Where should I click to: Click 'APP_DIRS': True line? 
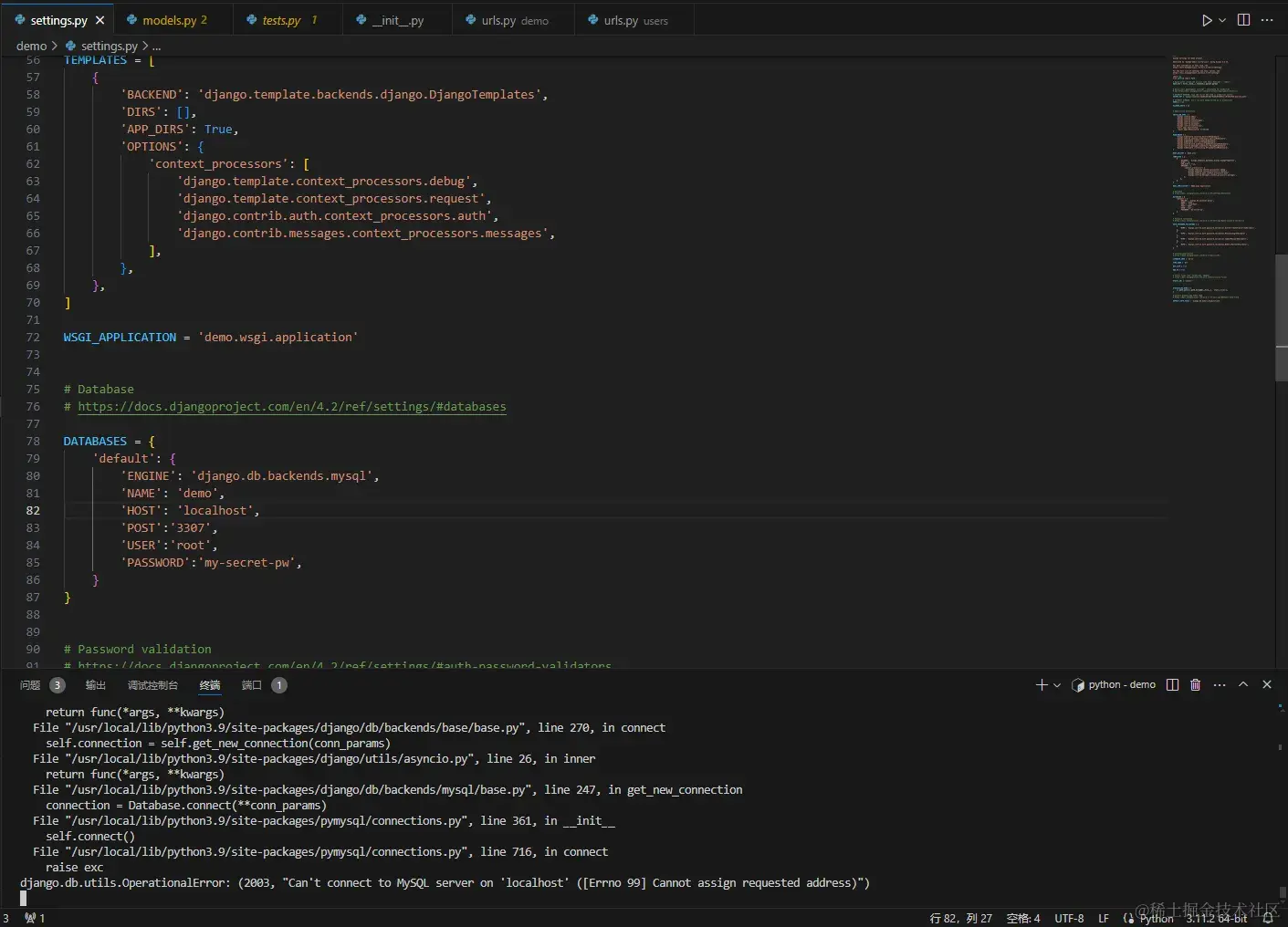[x=179, y=130]
